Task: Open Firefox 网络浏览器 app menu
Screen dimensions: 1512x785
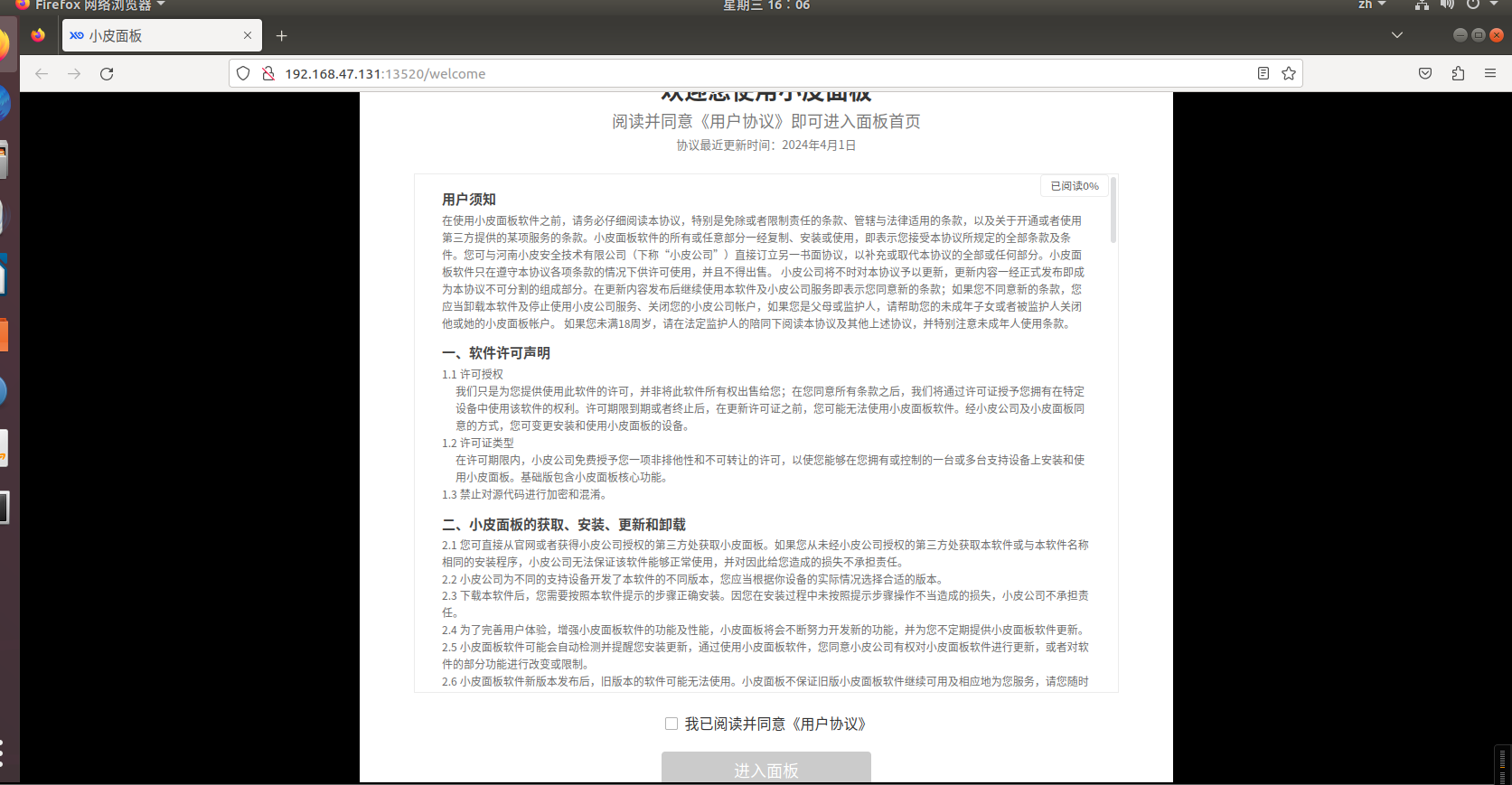Action: tap(91, 5)
